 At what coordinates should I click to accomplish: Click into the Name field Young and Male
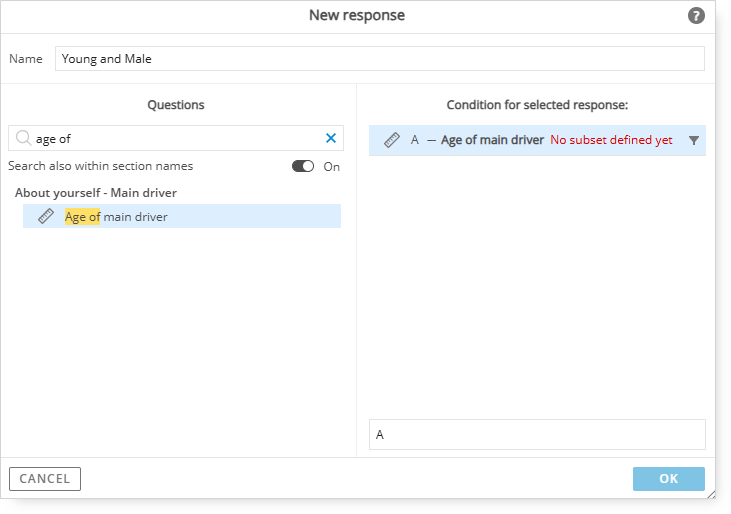[379, 59]
